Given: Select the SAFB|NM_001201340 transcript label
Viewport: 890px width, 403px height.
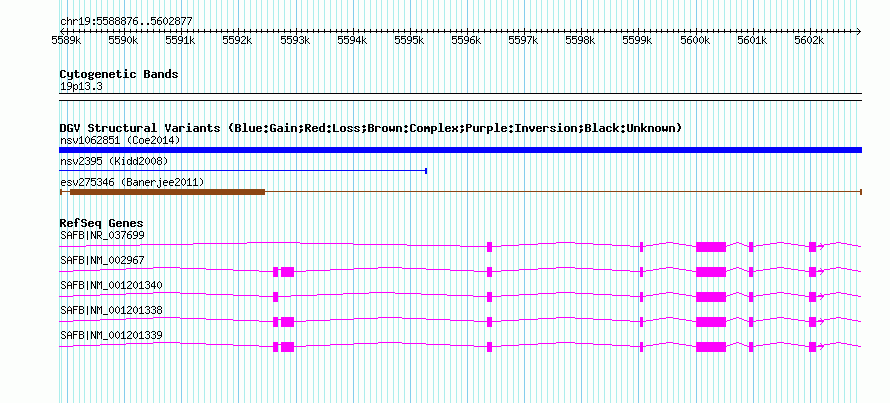Looking at the screenshot, I should [x=111, y=285].
